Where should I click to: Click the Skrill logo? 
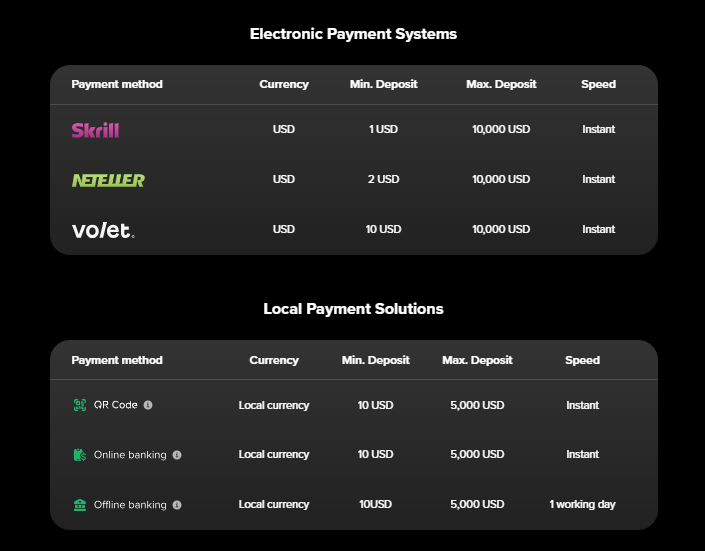point(95,130)
